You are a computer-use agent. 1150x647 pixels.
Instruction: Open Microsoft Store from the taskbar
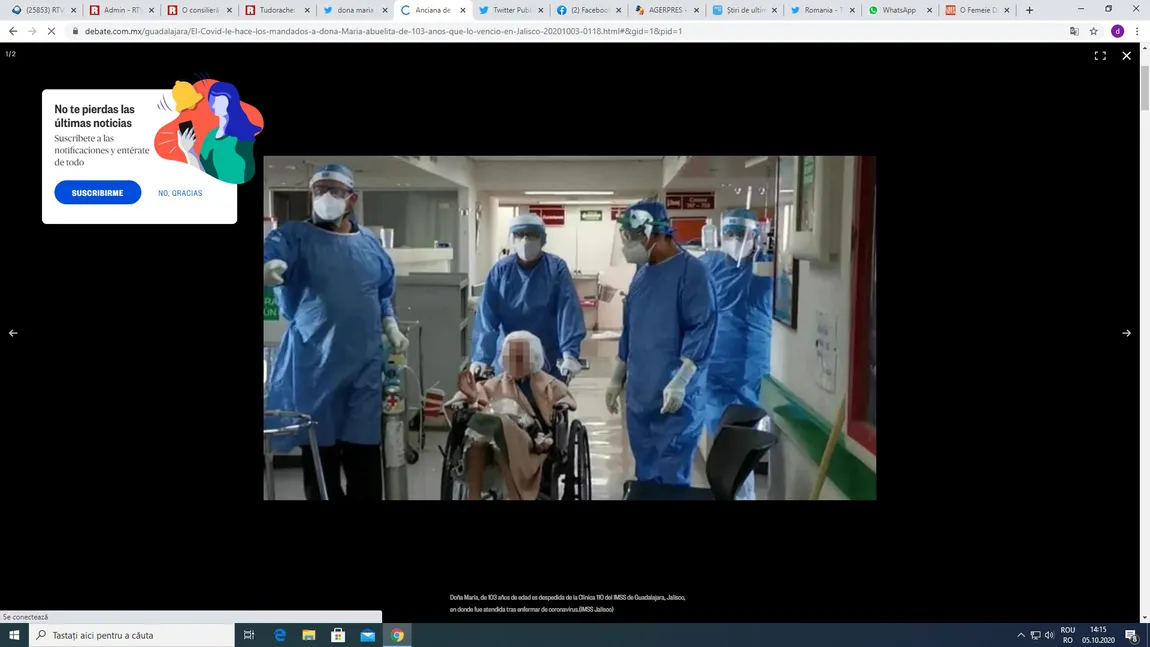coord(338,635)
